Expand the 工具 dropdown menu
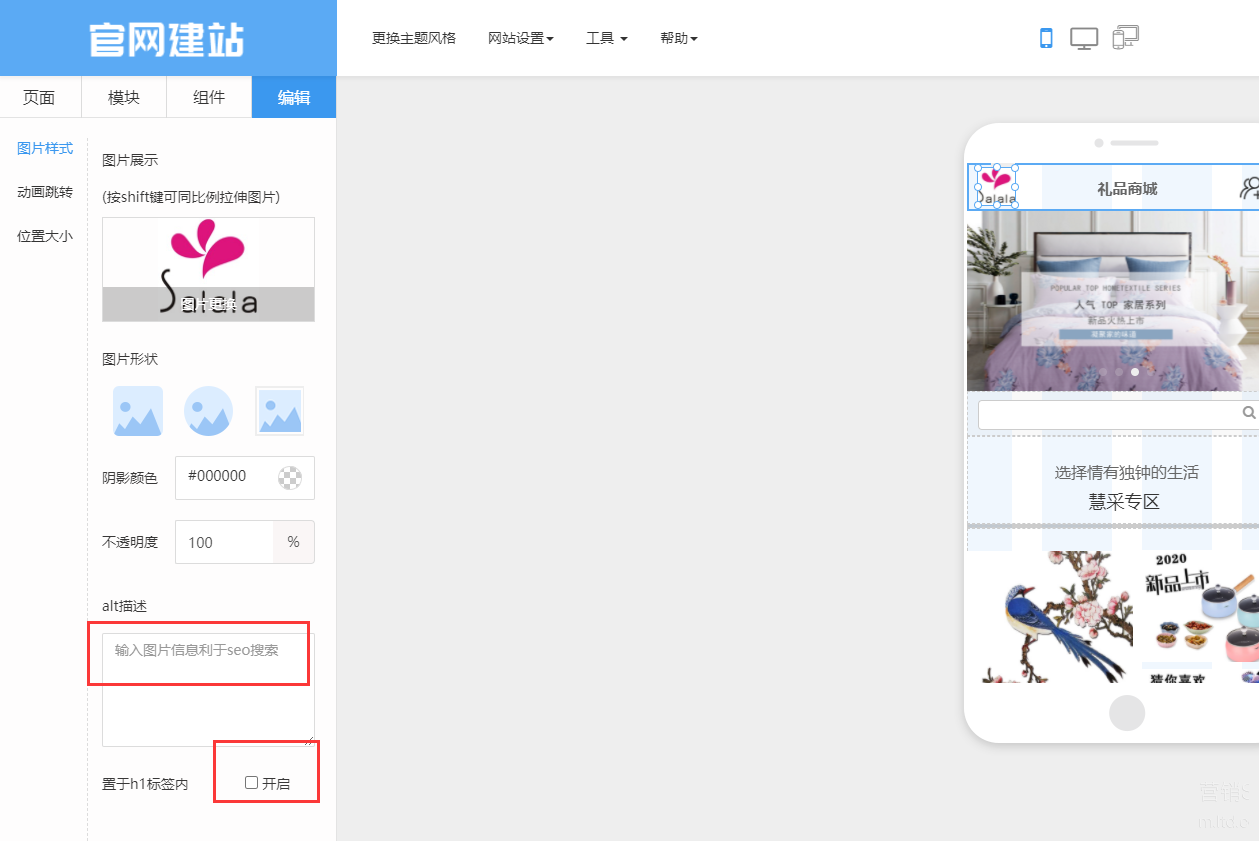This screenshot has width=1259, height=841. pyautogui.click(x=606, y=38)
